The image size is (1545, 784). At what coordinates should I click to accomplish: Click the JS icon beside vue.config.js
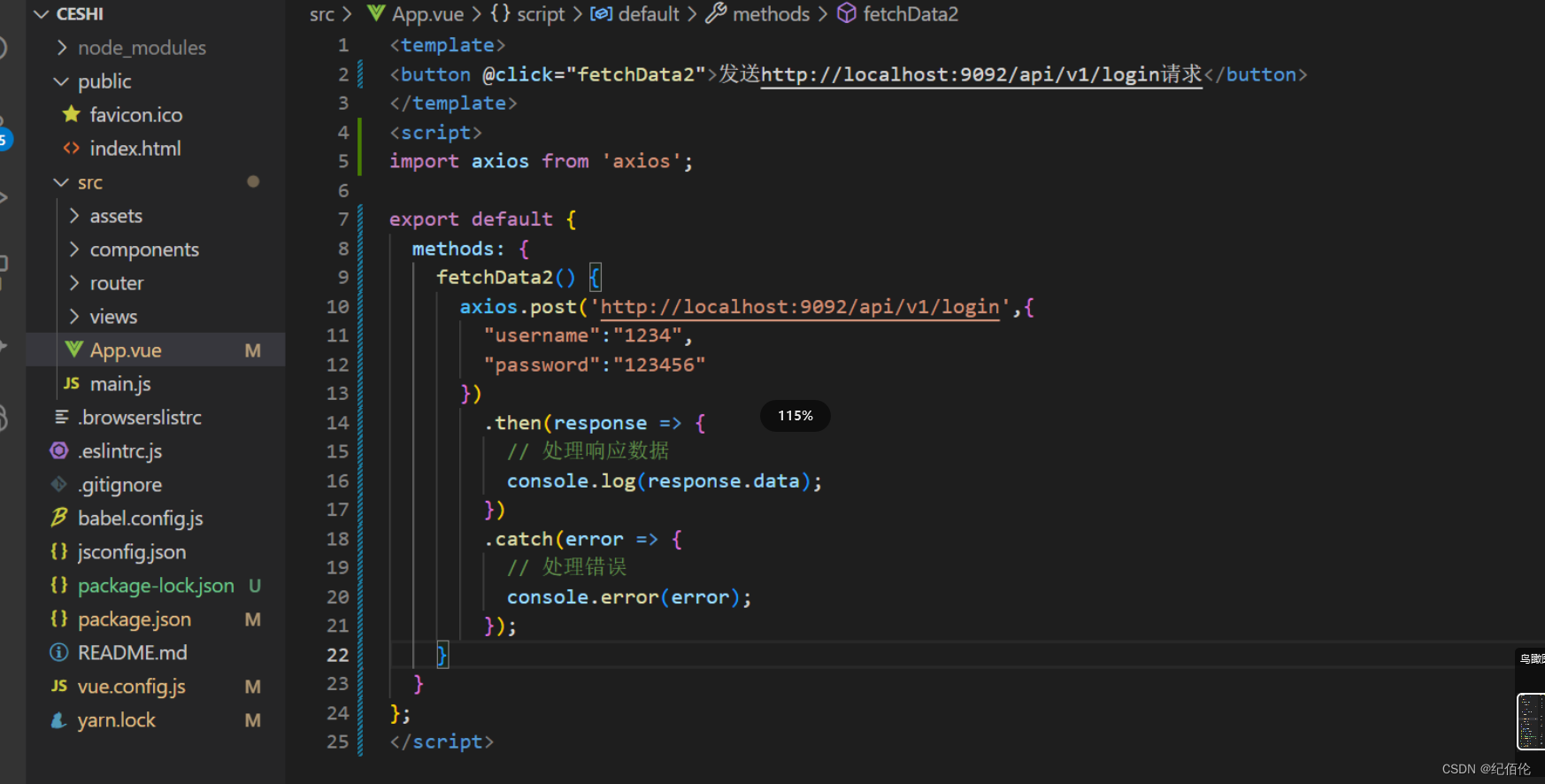pos(59,686)
